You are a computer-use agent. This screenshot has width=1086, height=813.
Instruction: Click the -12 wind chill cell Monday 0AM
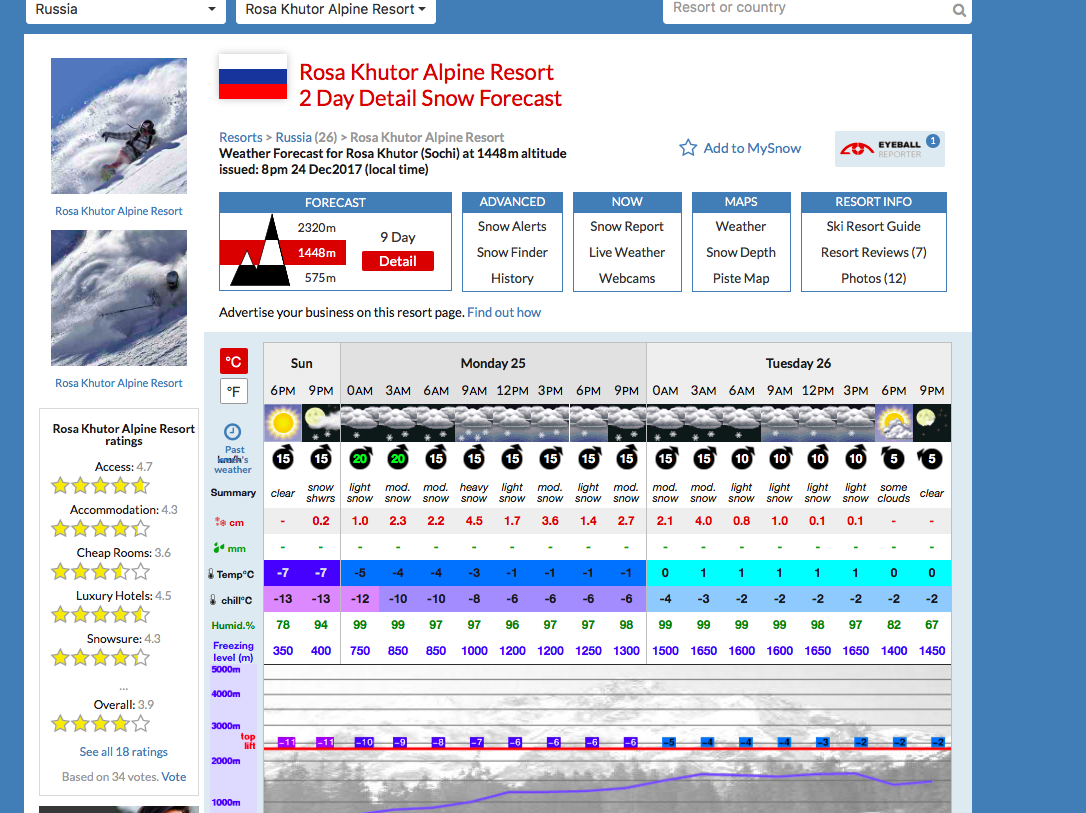pos(360,599)
